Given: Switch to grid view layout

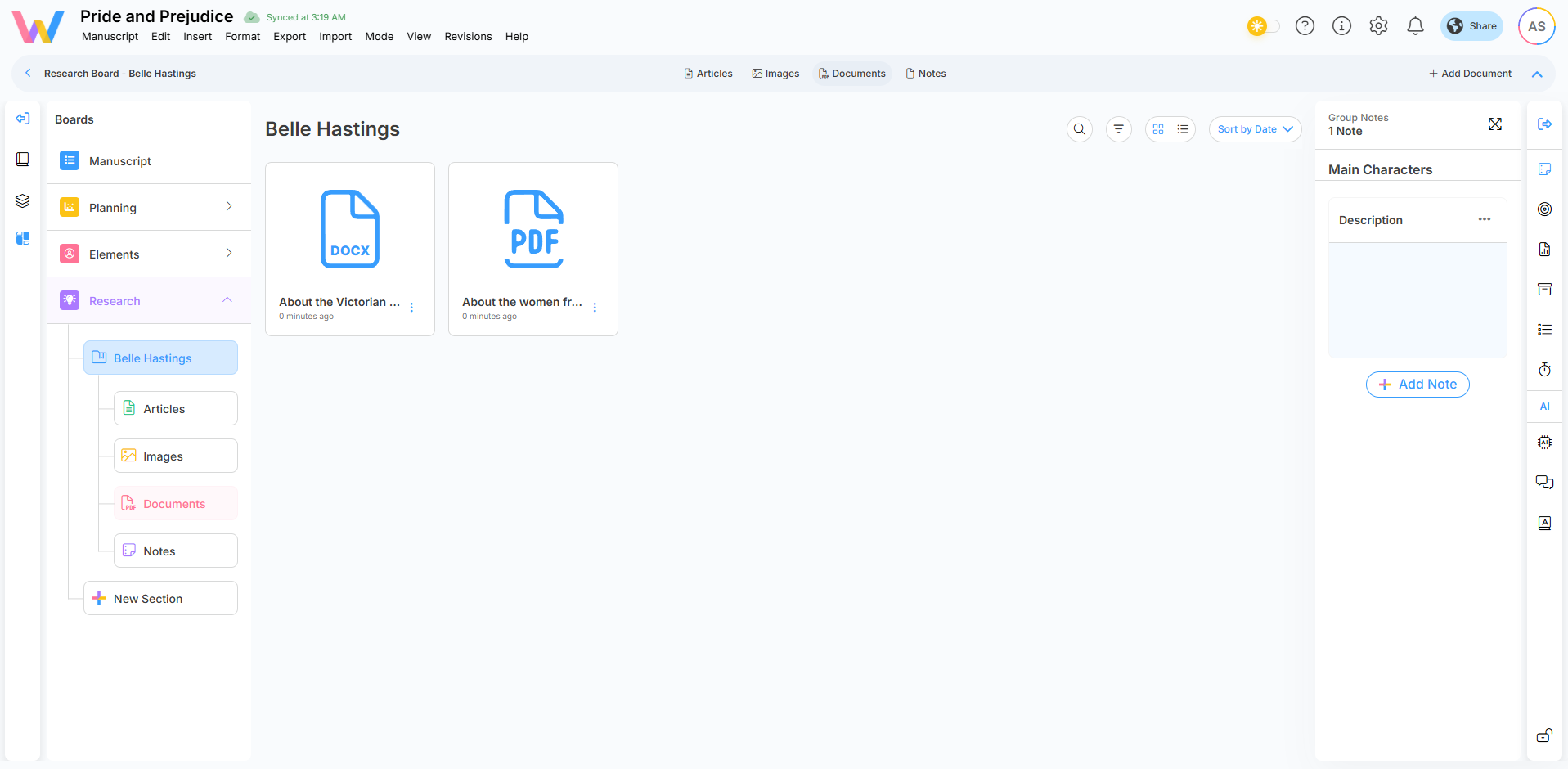Looking at the screenshot, I should tap(1158, 129).
